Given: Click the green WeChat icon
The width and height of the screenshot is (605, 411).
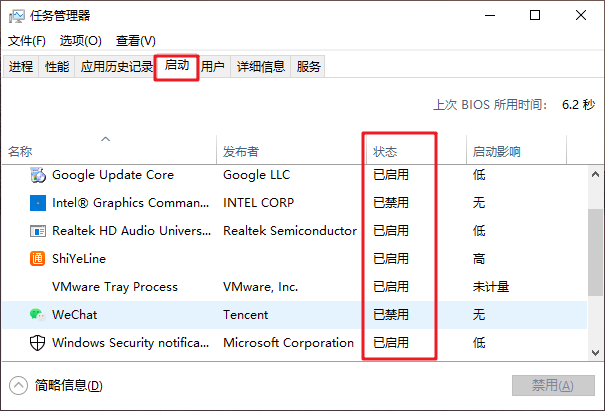Looking at the screenshot, I should pos(38,315).
